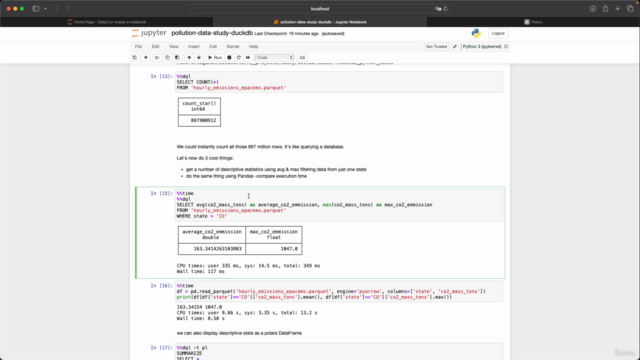Move selected cell down
Image resolution: width=640 pixels, height=360 pixels.
click(199, 58)
